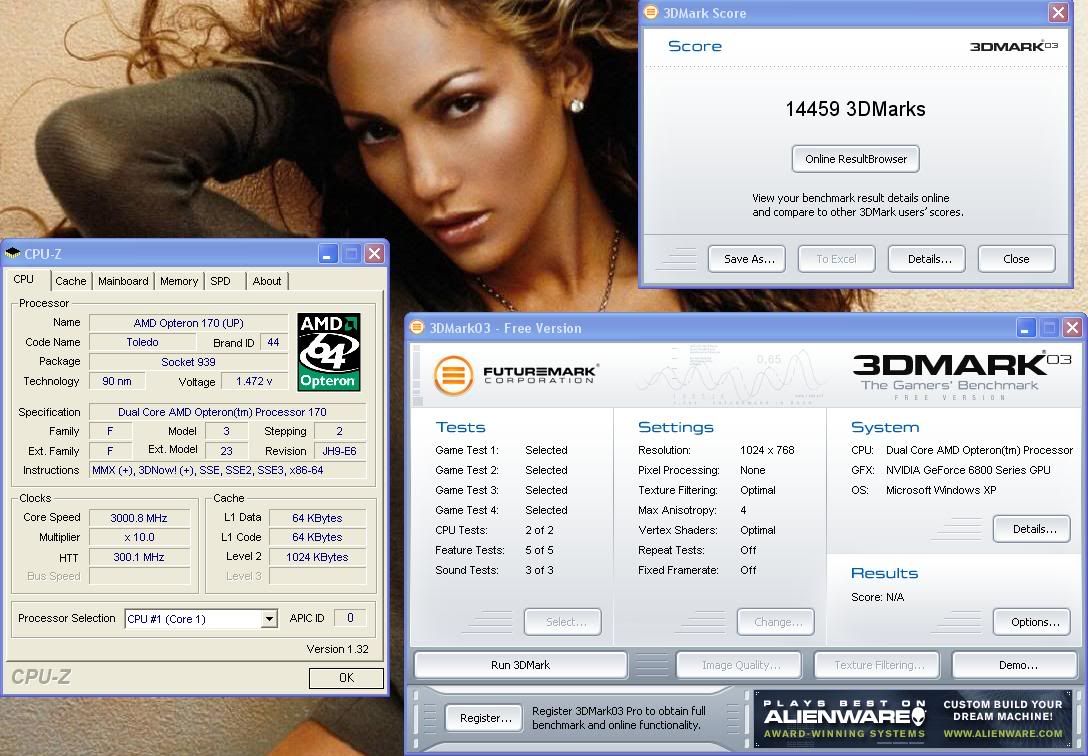This screenshot has height=756, width=1088.
Task: Click the 3DMark Score window title icon
Action: pyautogui.click(x=651, y=12)
